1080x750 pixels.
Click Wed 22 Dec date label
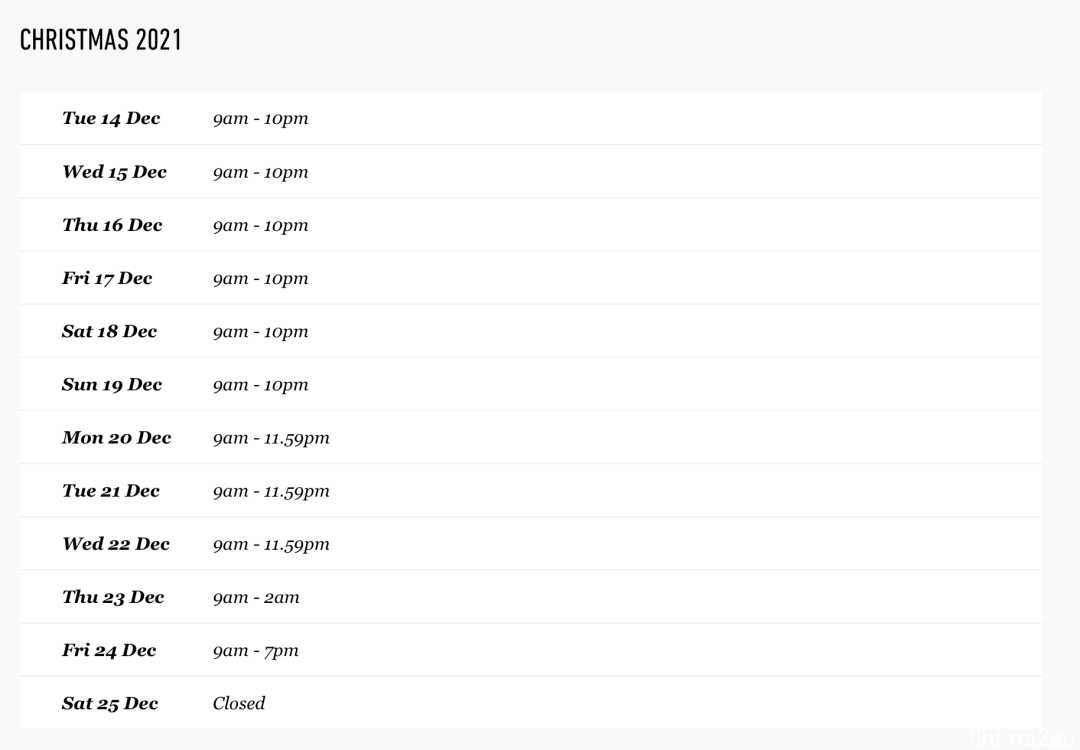click(x=116, y=544)
